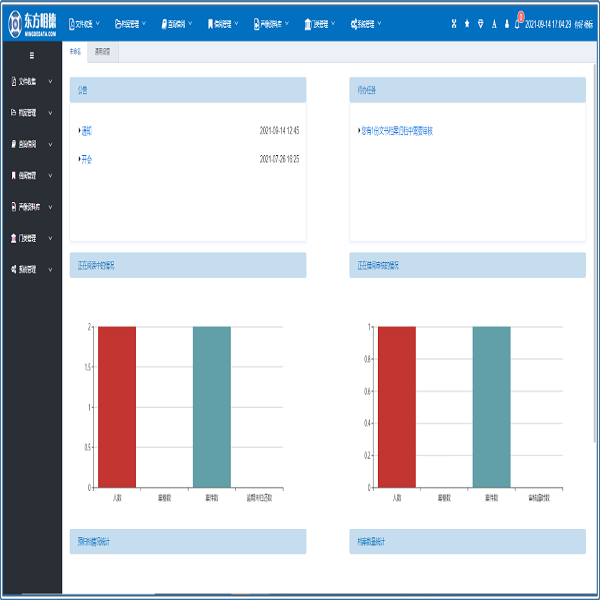The height and width of the screenshot is (600, 600).
Task: Click the 档案管理 folder icon in sidebar
Action: pyautogui.click(x=13, y=113)
